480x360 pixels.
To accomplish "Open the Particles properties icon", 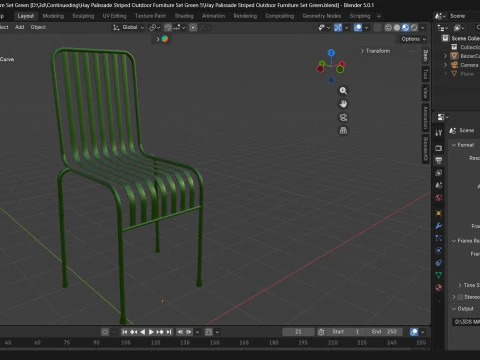I will [439, 238].
